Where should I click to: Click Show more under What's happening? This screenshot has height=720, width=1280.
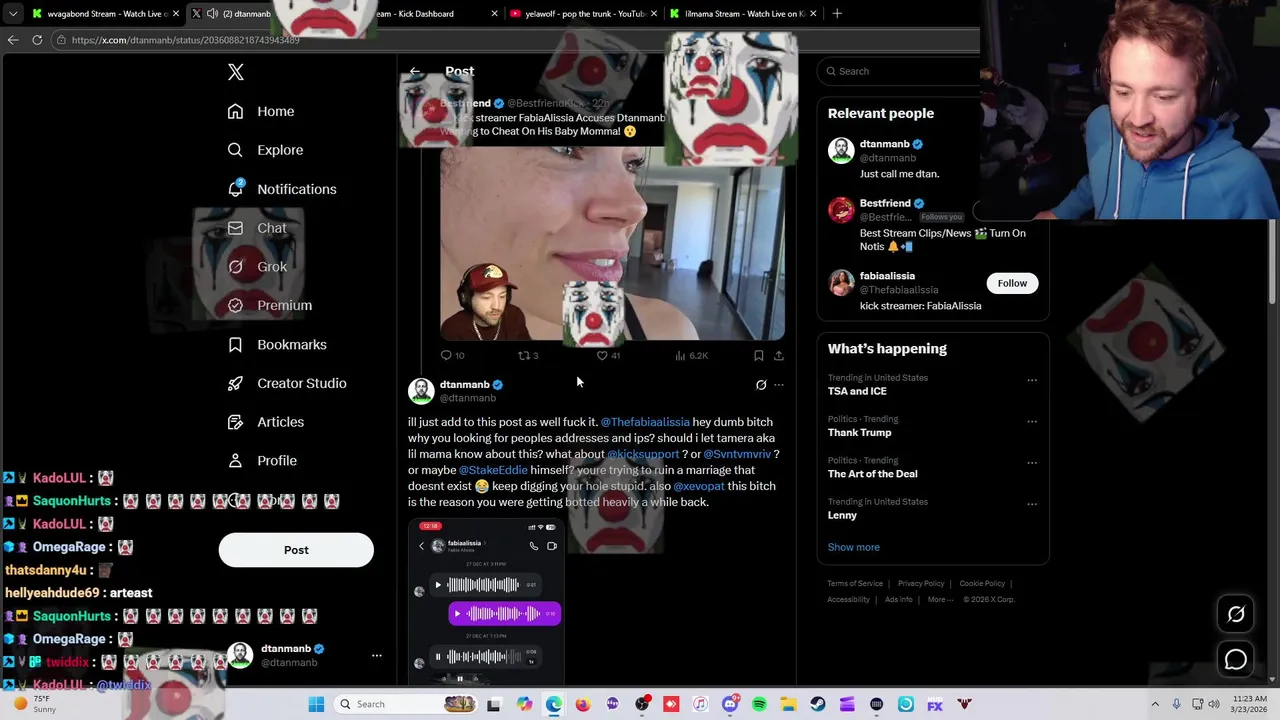point(854,547)
